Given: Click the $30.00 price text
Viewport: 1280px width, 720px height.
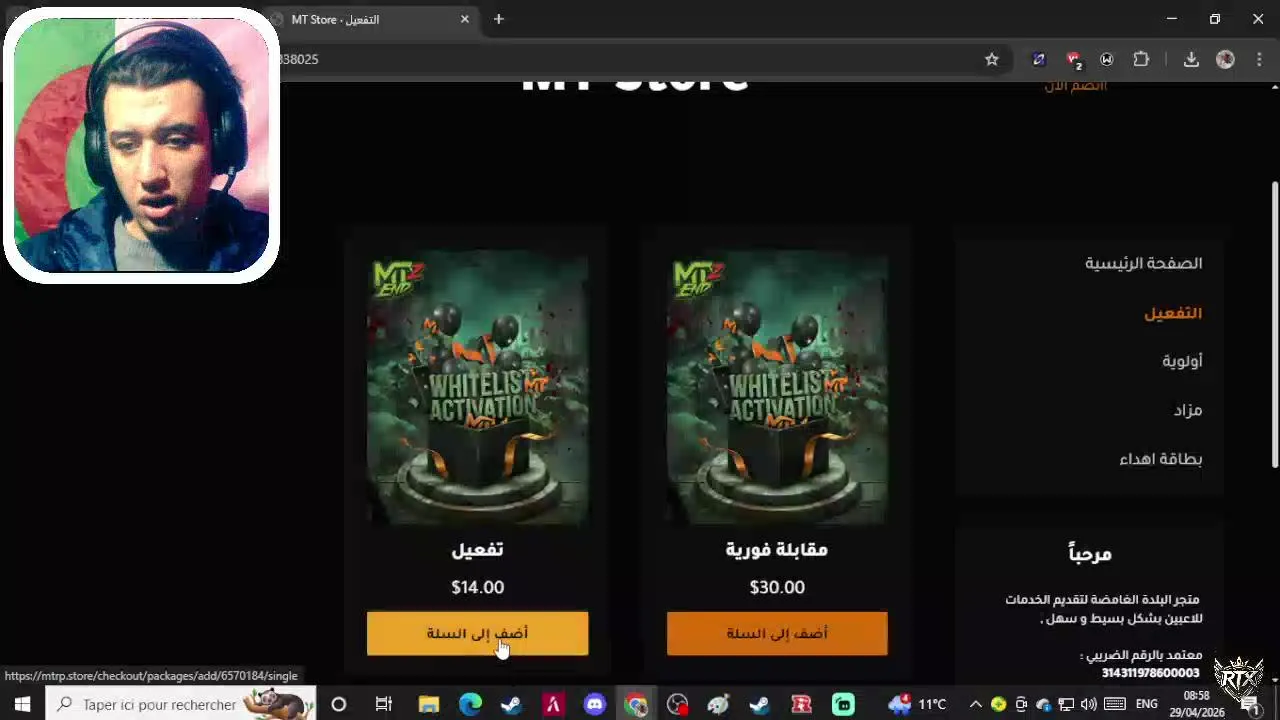Looking at the screenshot, I should 777,587.
